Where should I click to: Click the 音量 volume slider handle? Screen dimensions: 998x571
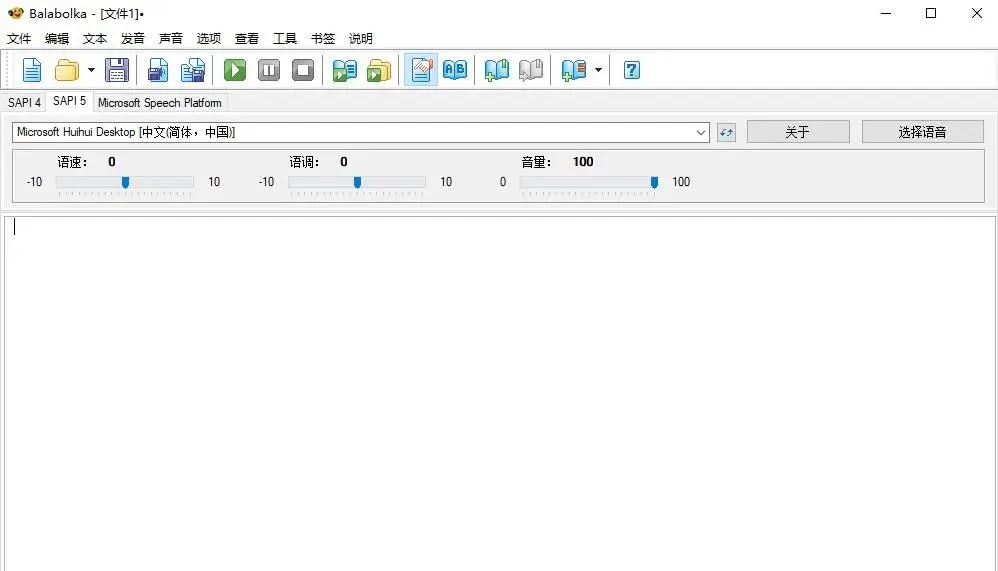(654, 183)
